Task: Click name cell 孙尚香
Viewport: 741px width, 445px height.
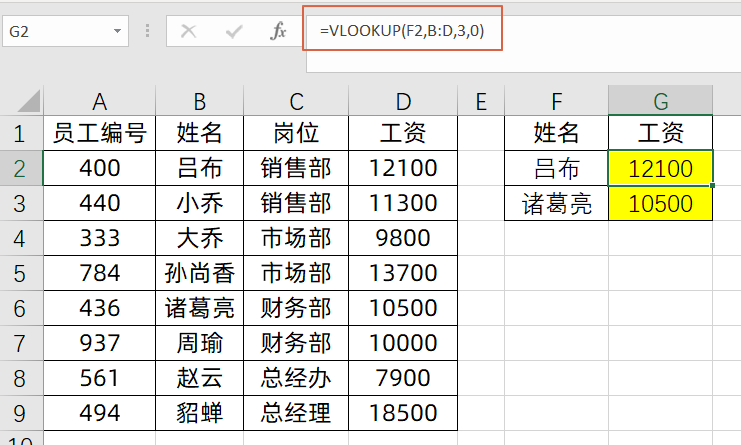Action: 199,273
